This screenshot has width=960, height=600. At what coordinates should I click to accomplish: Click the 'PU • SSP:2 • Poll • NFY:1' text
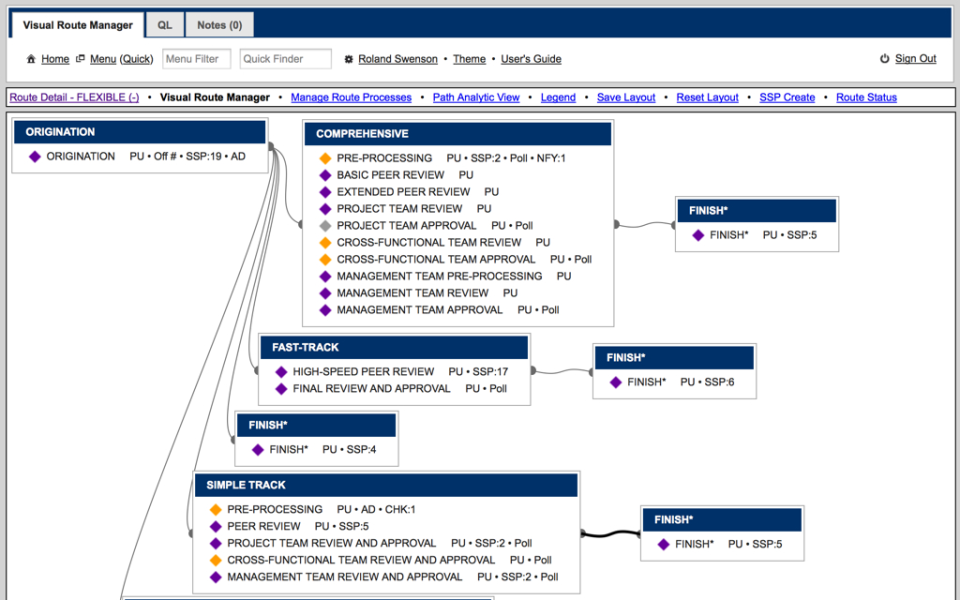pos(506,158)
